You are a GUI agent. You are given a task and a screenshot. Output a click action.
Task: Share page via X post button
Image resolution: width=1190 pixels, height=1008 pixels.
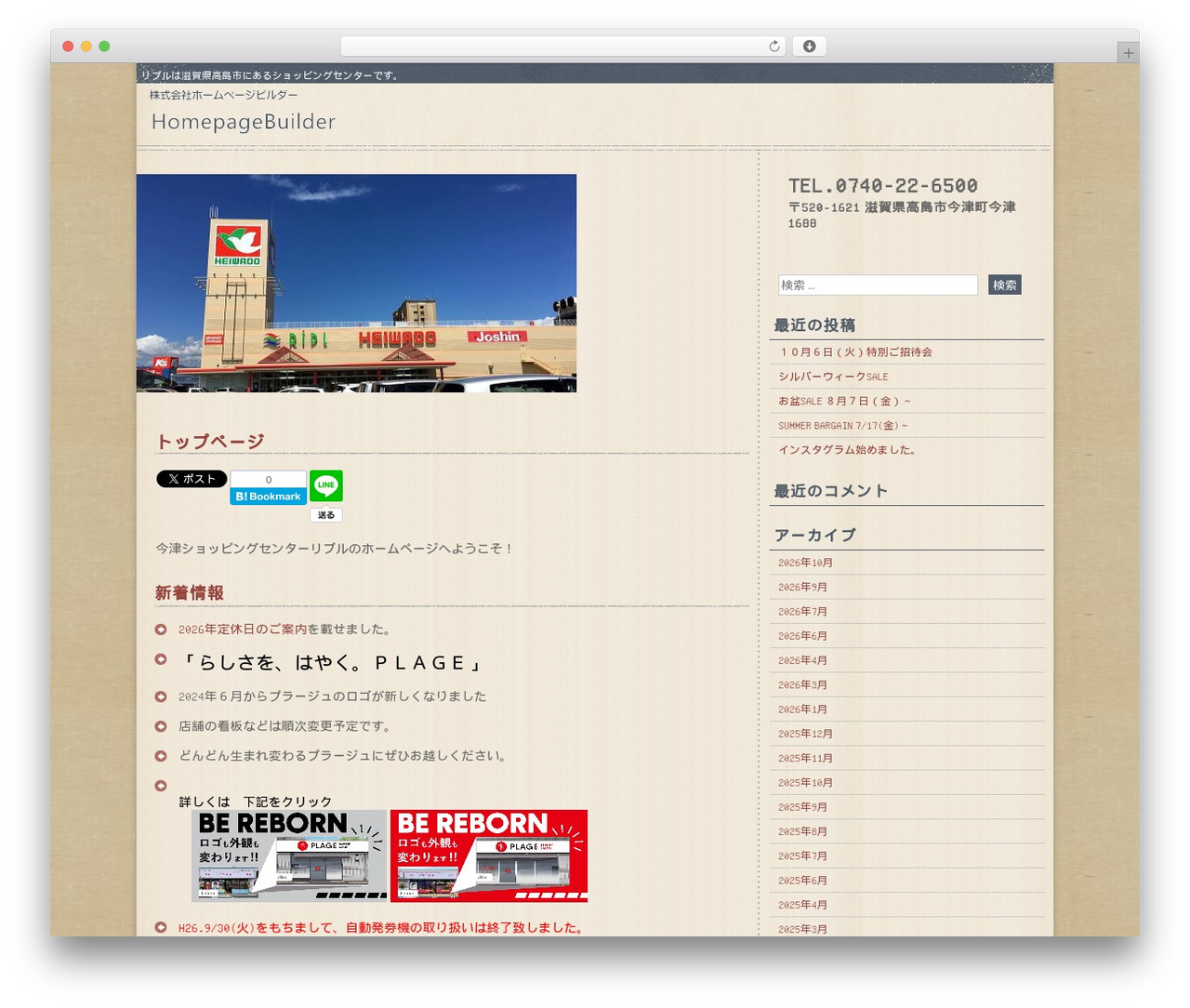point(192,479)
